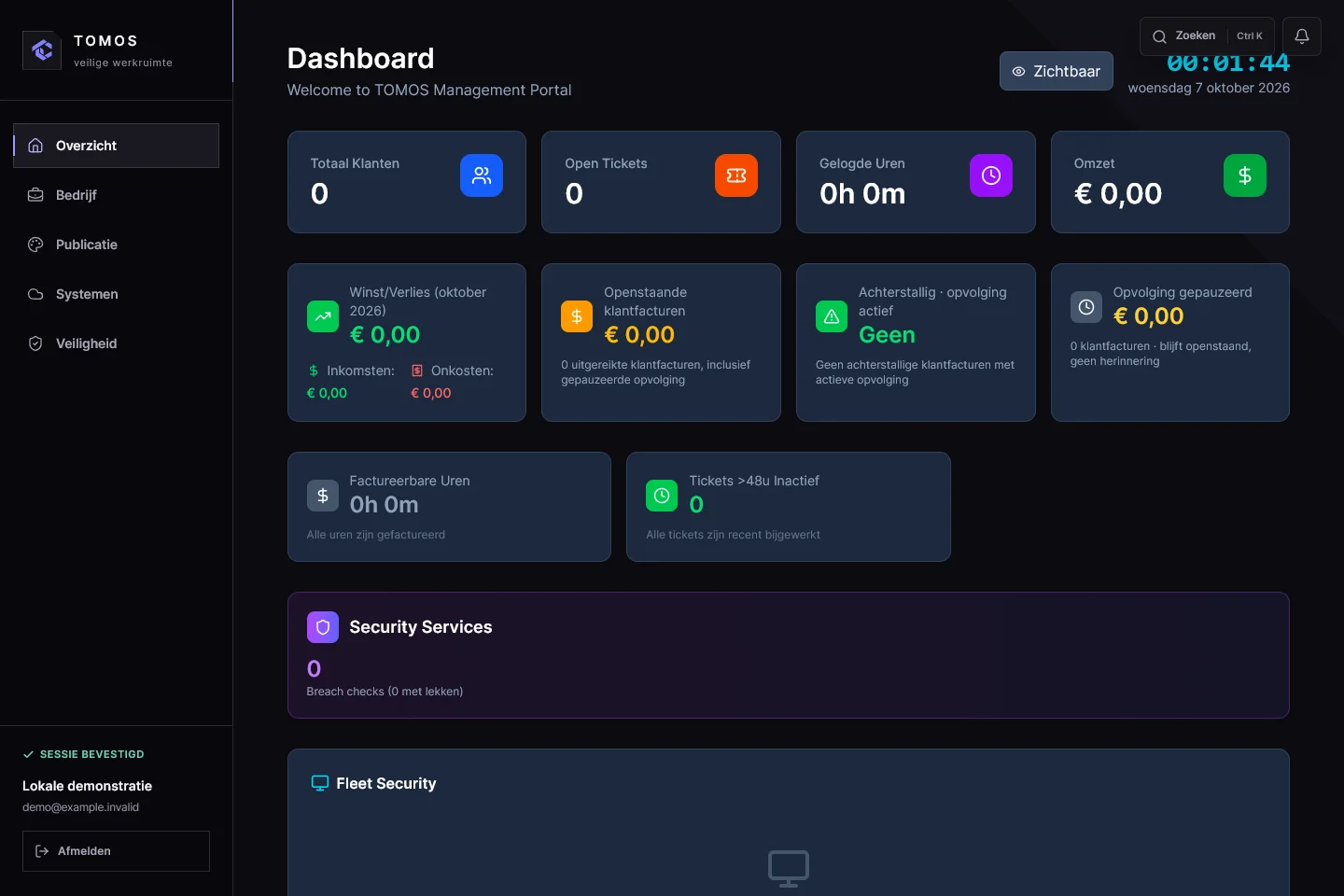Click the cloud icon next to Systemen
1344x896 pixels.
35,294
